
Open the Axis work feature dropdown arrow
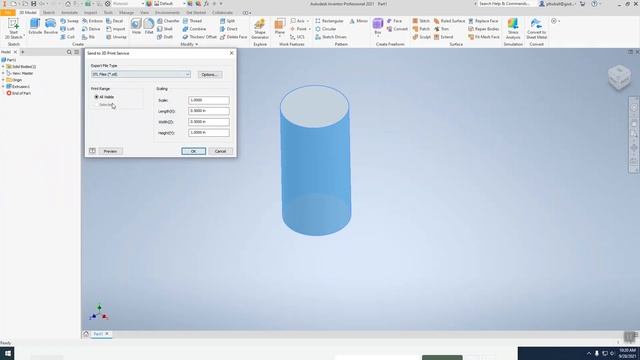[308, 21]
